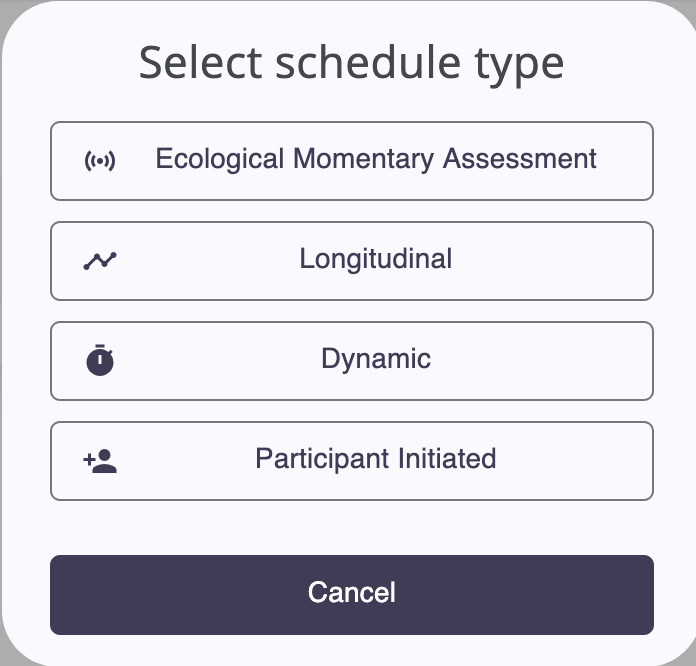This screenshot has height=666, width=696.
Task: Click the "Participant Initiated" label text
Action: pos(376,459)
